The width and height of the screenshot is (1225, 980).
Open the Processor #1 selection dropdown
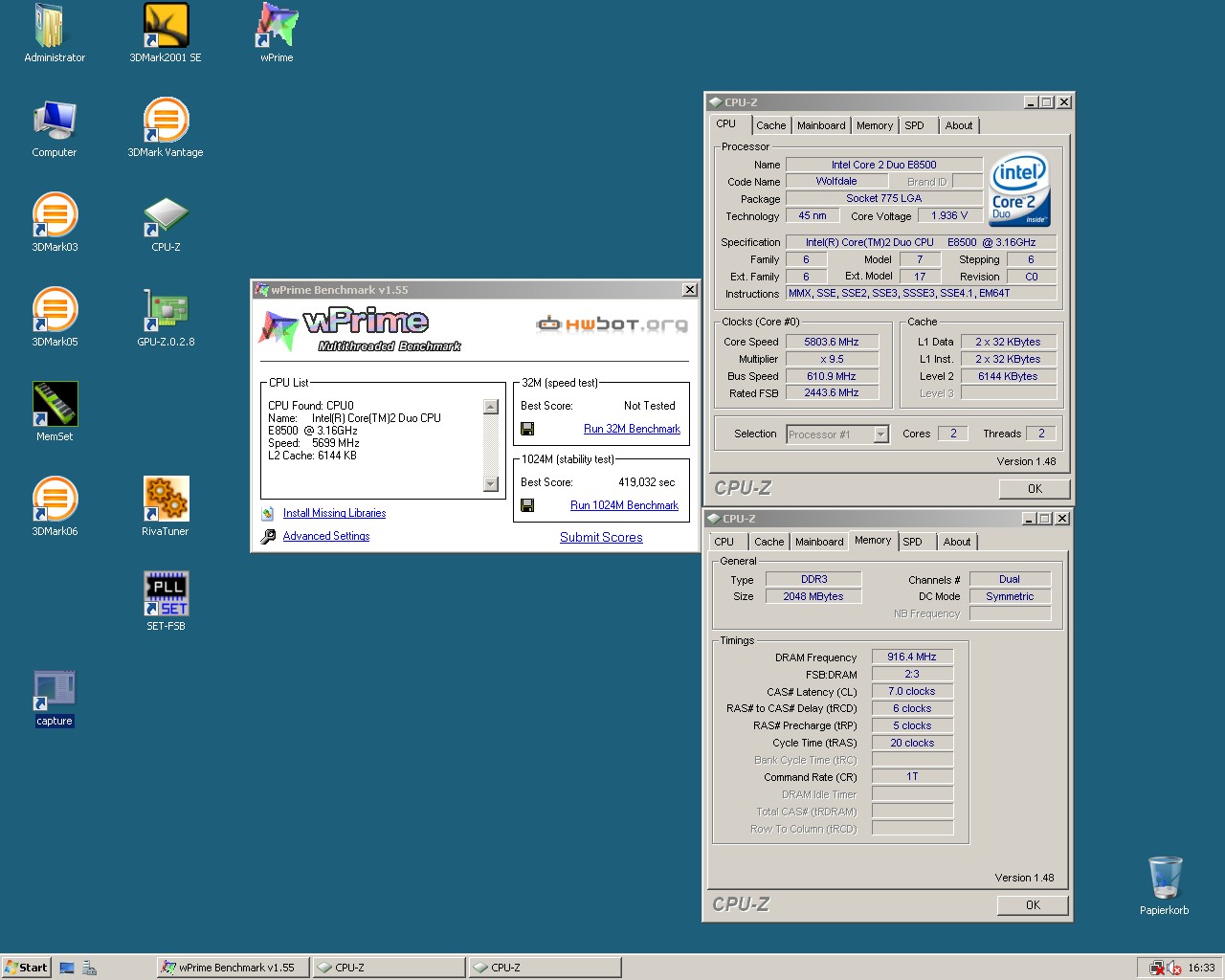(880, 434)
